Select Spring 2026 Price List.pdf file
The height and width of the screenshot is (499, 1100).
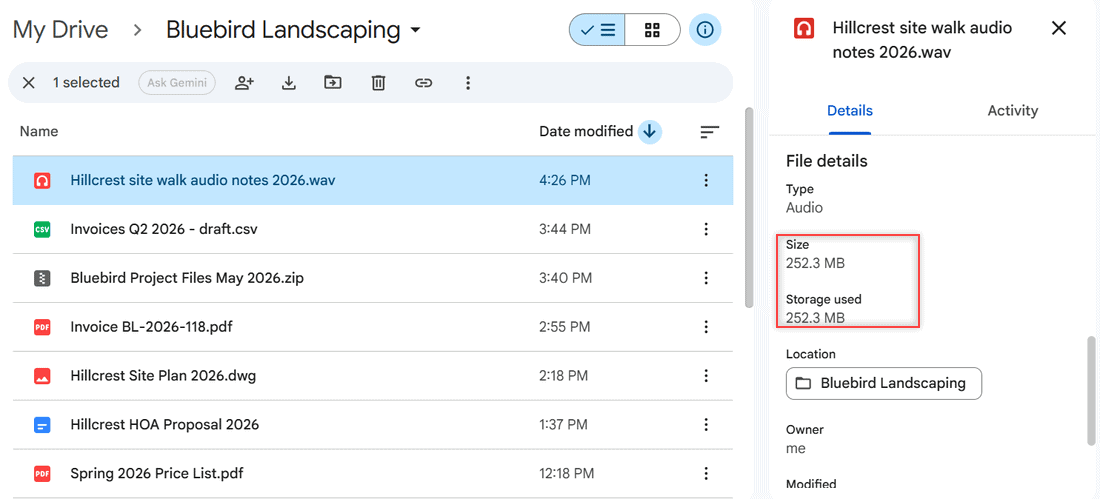click(x=373, y=473)
